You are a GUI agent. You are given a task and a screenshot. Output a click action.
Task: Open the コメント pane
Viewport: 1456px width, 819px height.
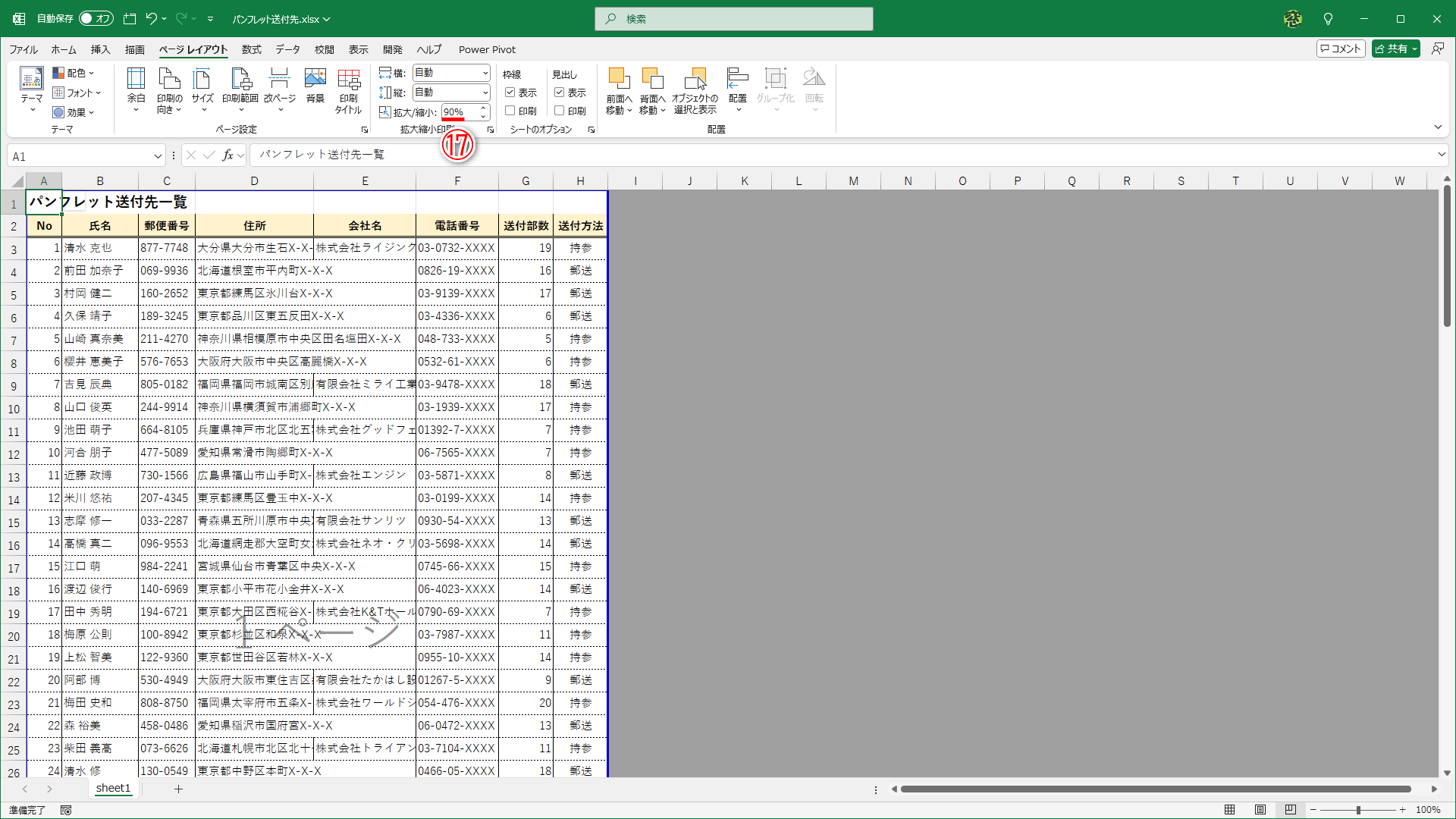pos(1339,48)
